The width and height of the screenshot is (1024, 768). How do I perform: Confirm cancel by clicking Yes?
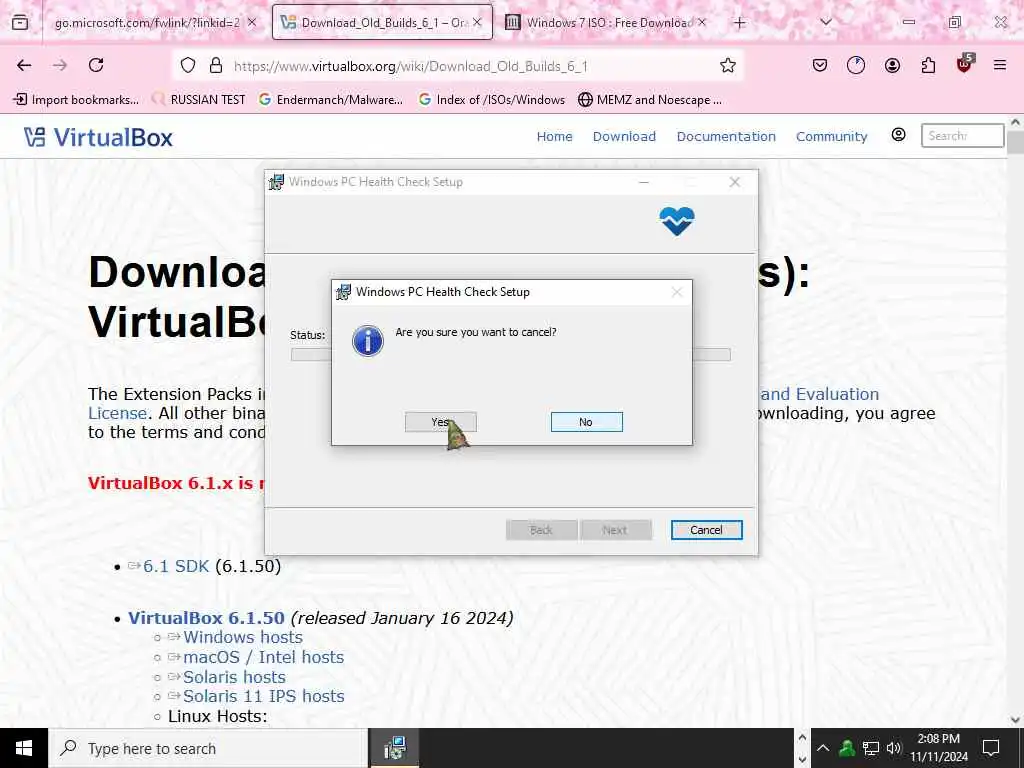pyautogui.click(x=440, y=422)
